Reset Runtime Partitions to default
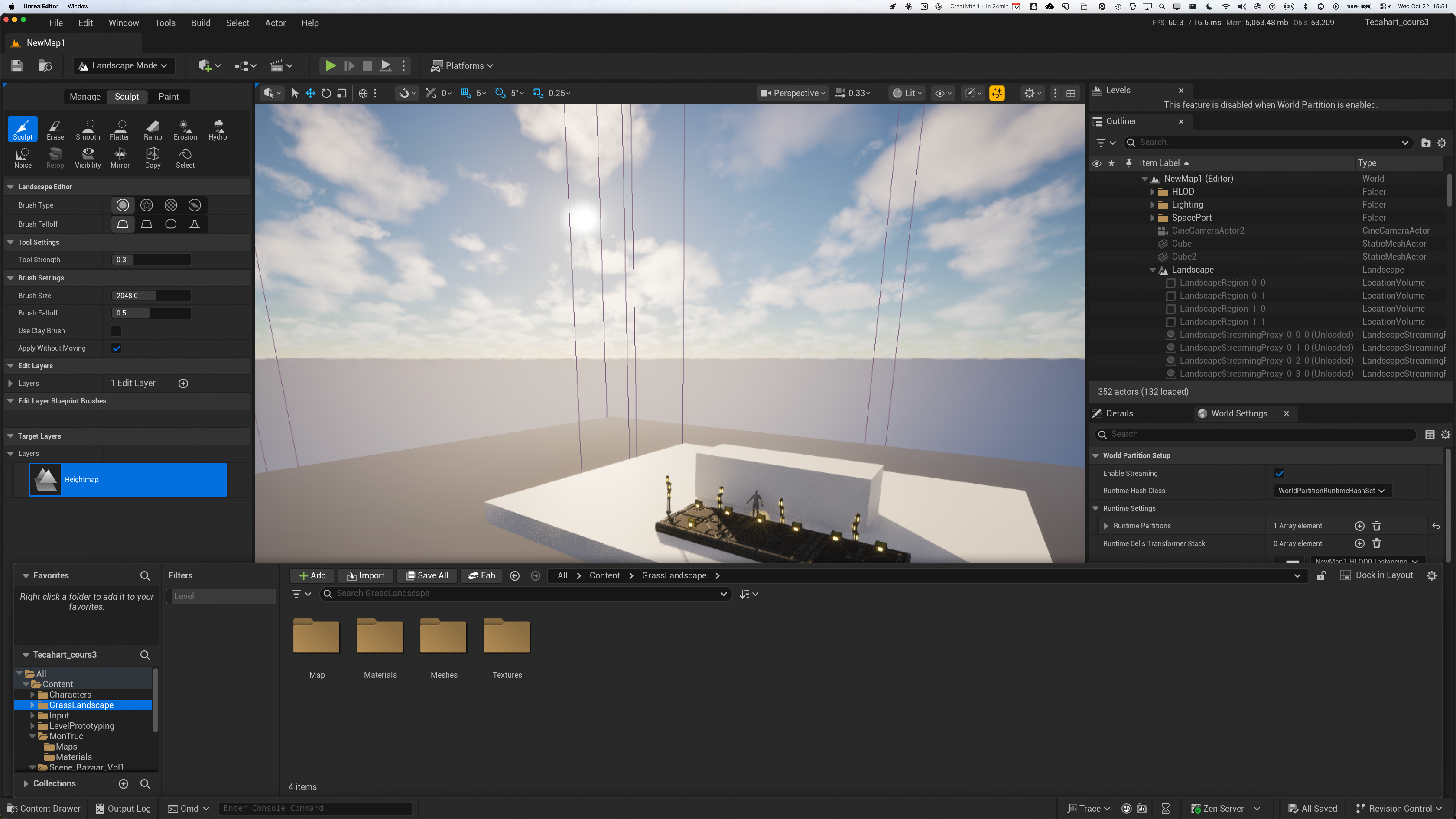This screenshot has height=819, width=1456. pyautogui.click(x=1436, y=526)
